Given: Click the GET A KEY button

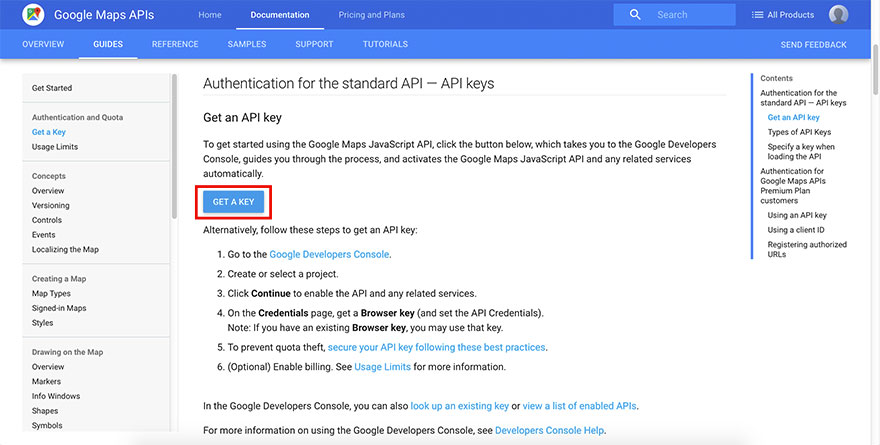Looking at the screenshot, I should coord(233,201).
